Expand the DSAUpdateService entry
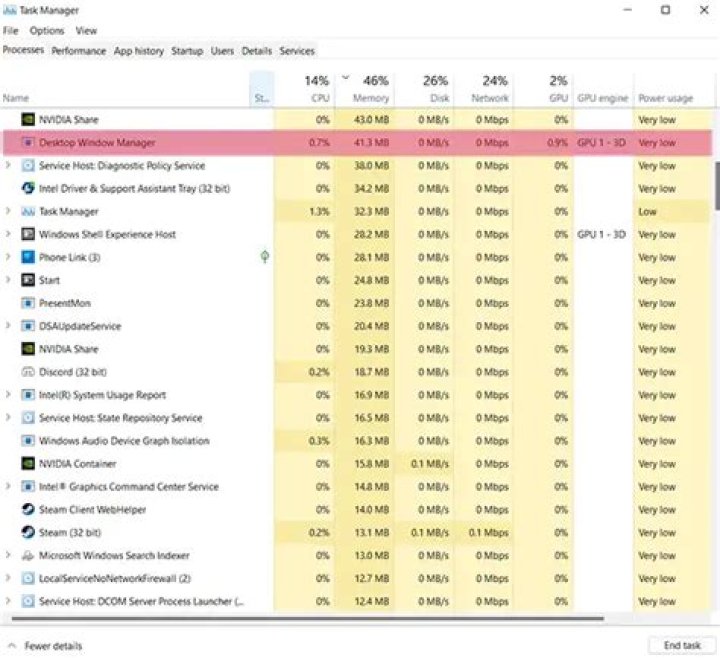The image size is (720, 658). 9,326
